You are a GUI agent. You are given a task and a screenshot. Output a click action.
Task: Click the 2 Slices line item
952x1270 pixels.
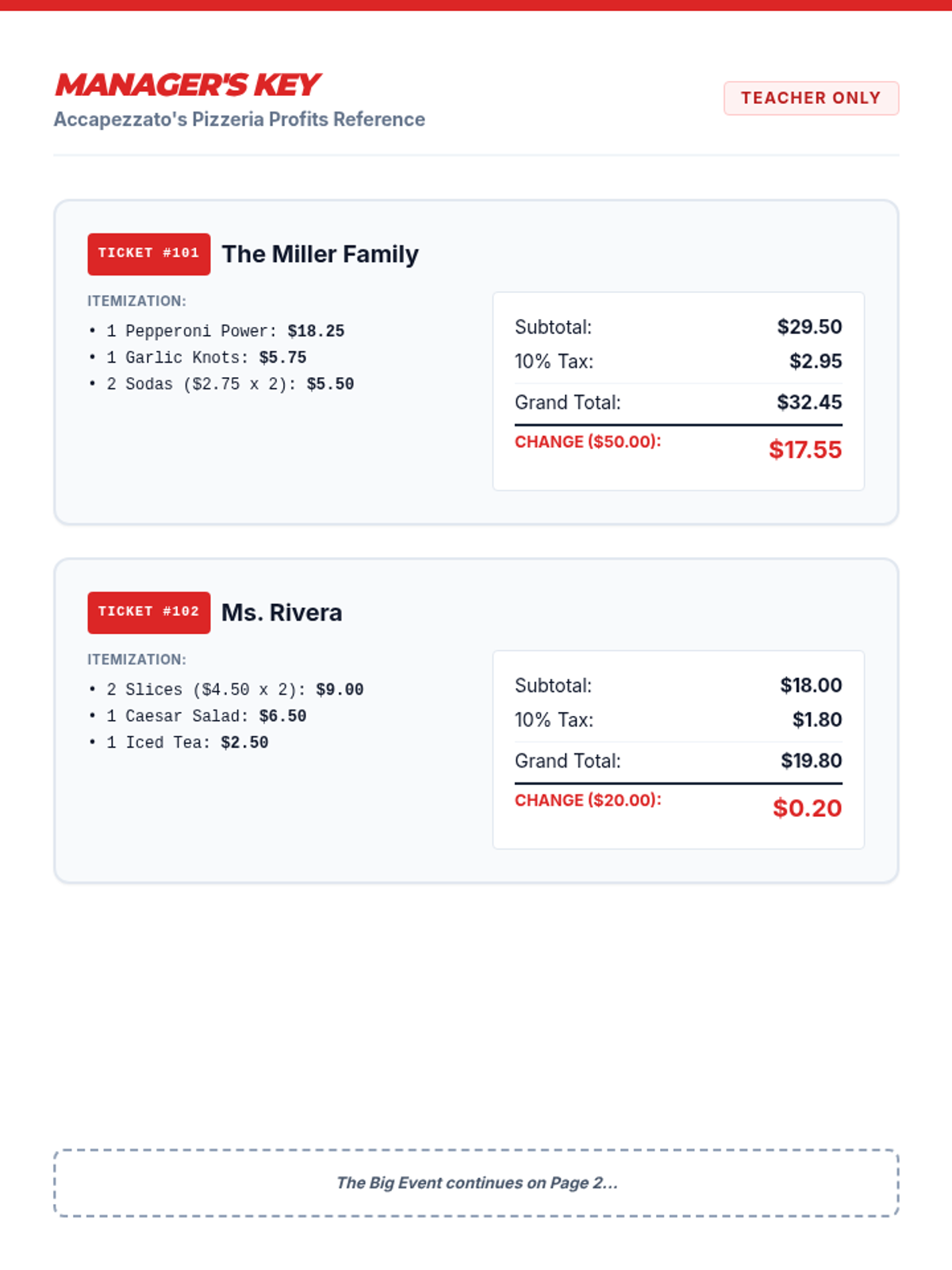click(227, 690)
